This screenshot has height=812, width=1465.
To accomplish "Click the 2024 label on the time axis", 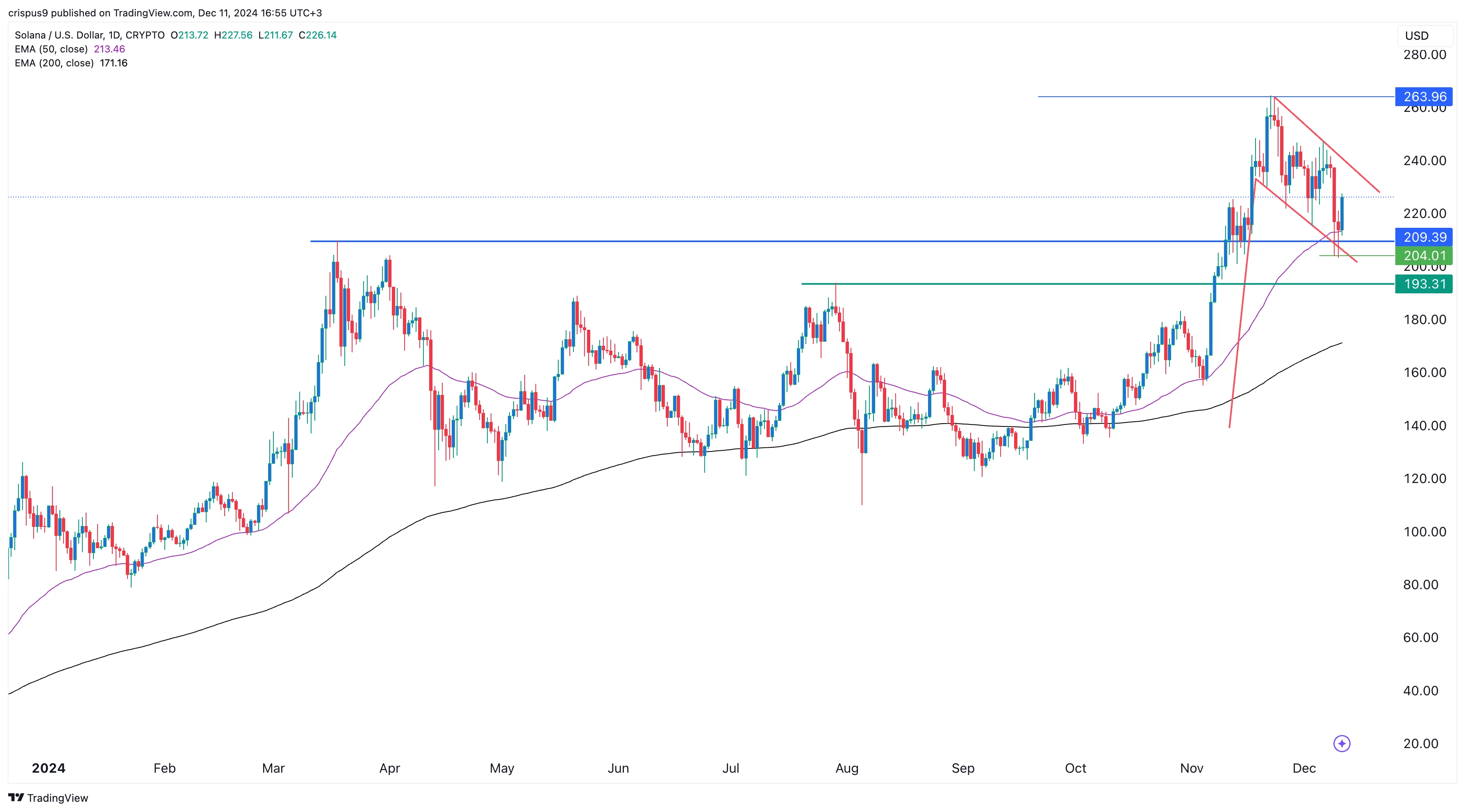I will 48,768.
